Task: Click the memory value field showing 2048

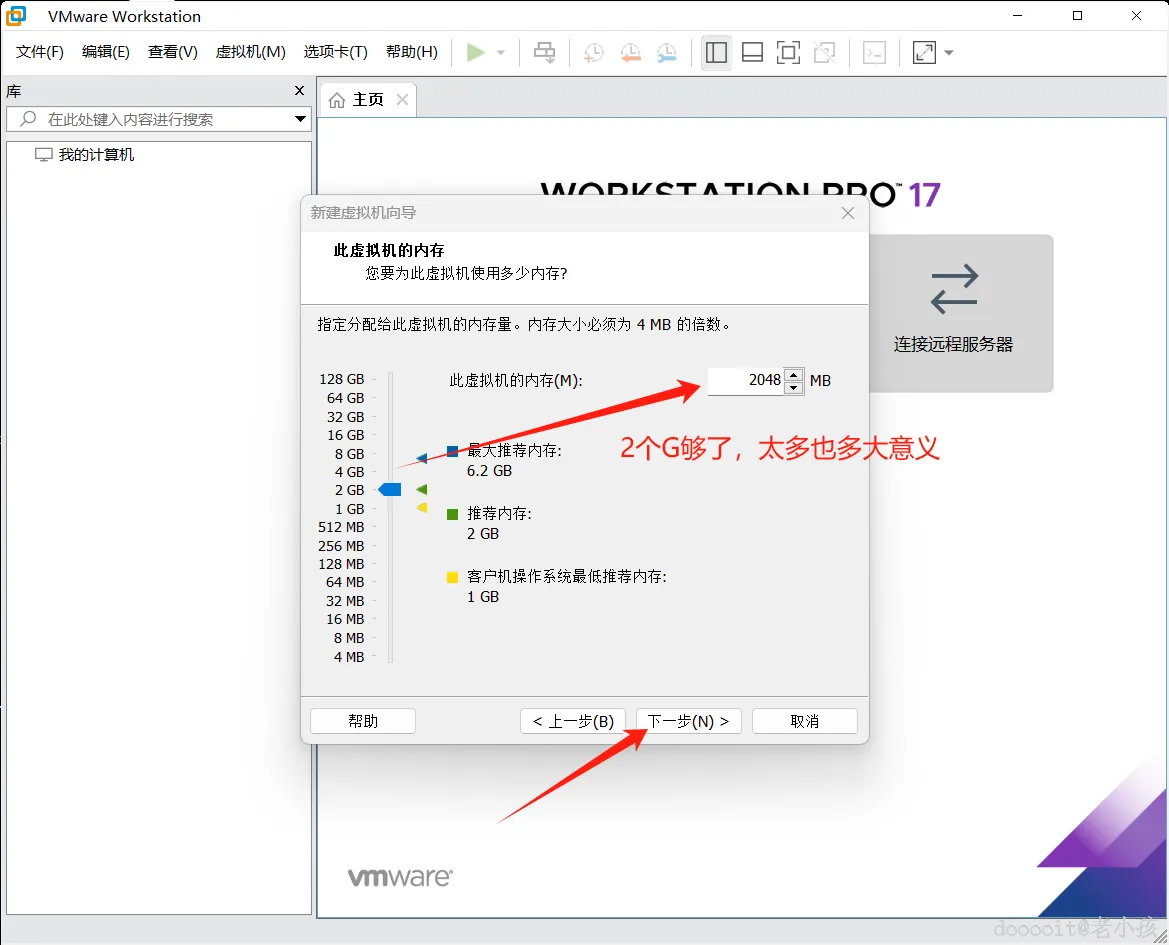Action: click(x=746, y=380)
